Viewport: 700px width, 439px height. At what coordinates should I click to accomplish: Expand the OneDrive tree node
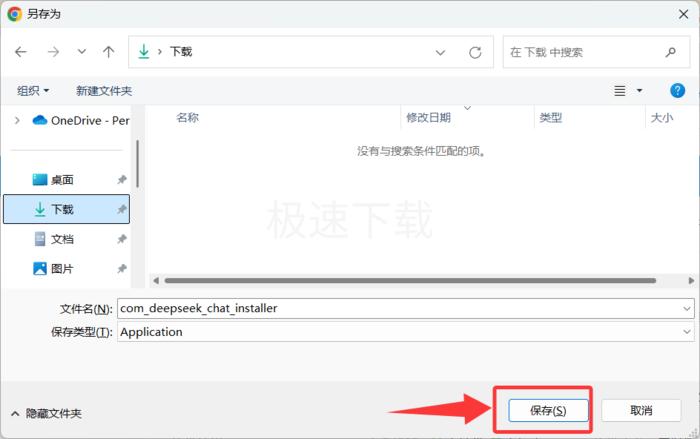tap(17, 120)
